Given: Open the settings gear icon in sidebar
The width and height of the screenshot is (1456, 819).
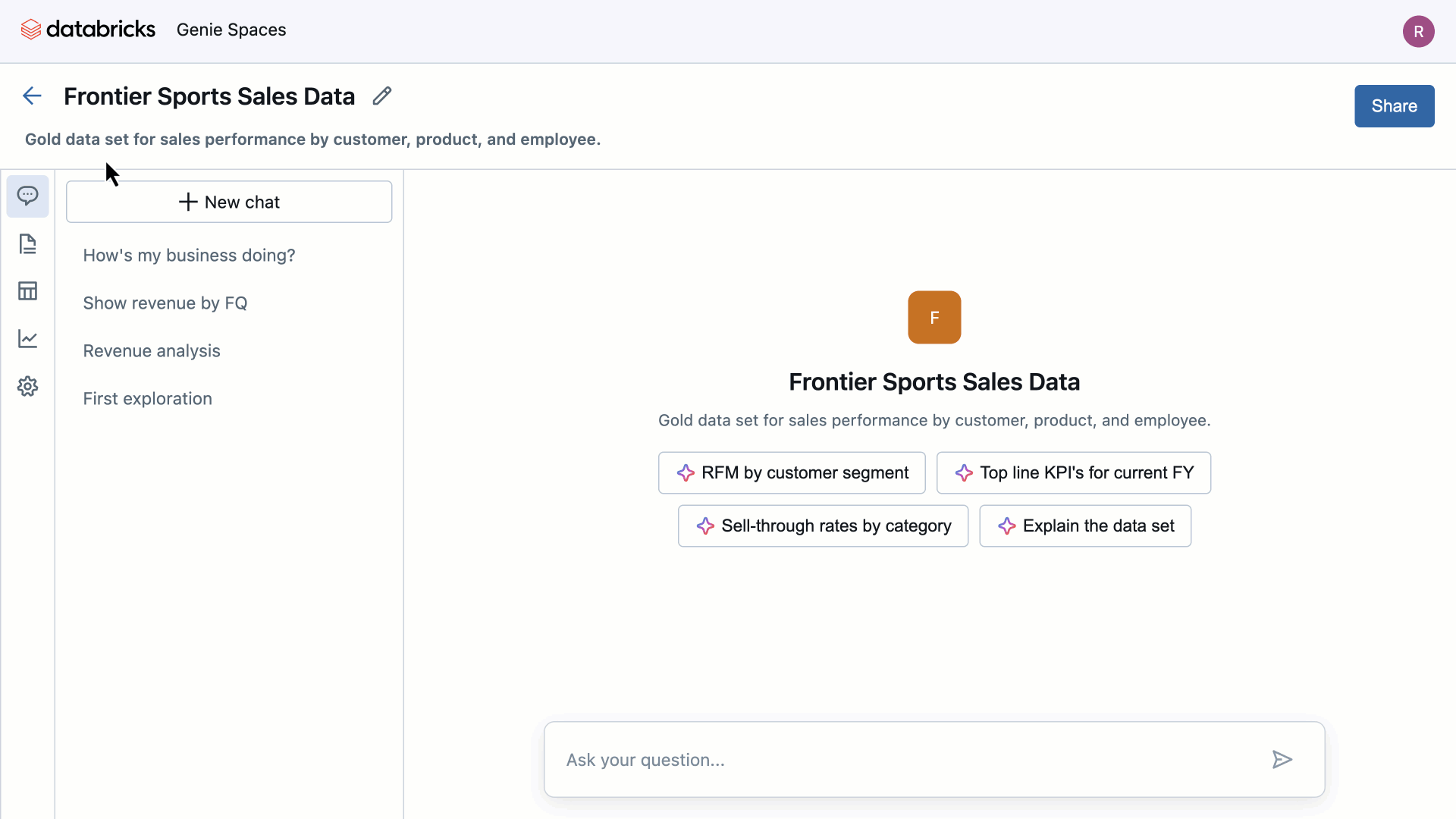Looking at the screenshot, I should (x=27, y=385).
